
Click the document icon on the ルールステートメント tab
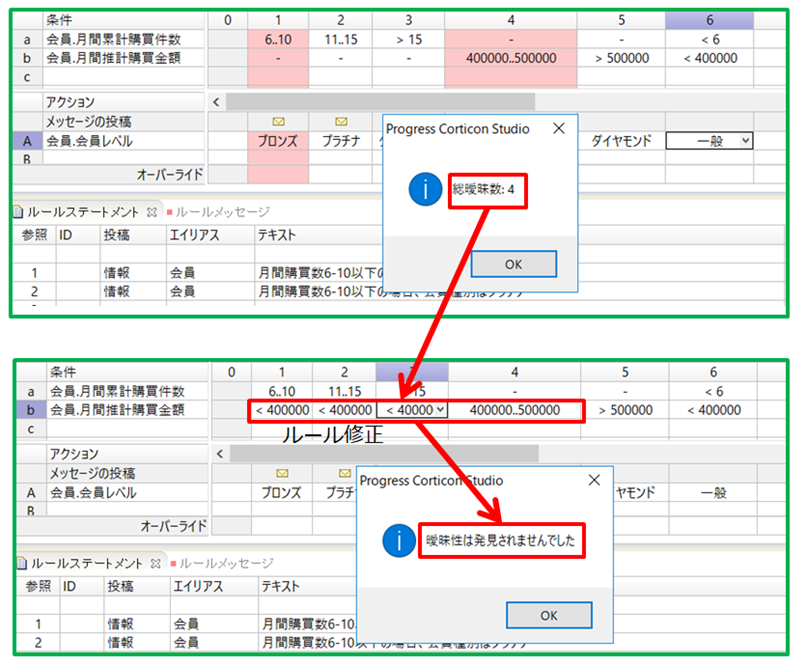(16, 211)
